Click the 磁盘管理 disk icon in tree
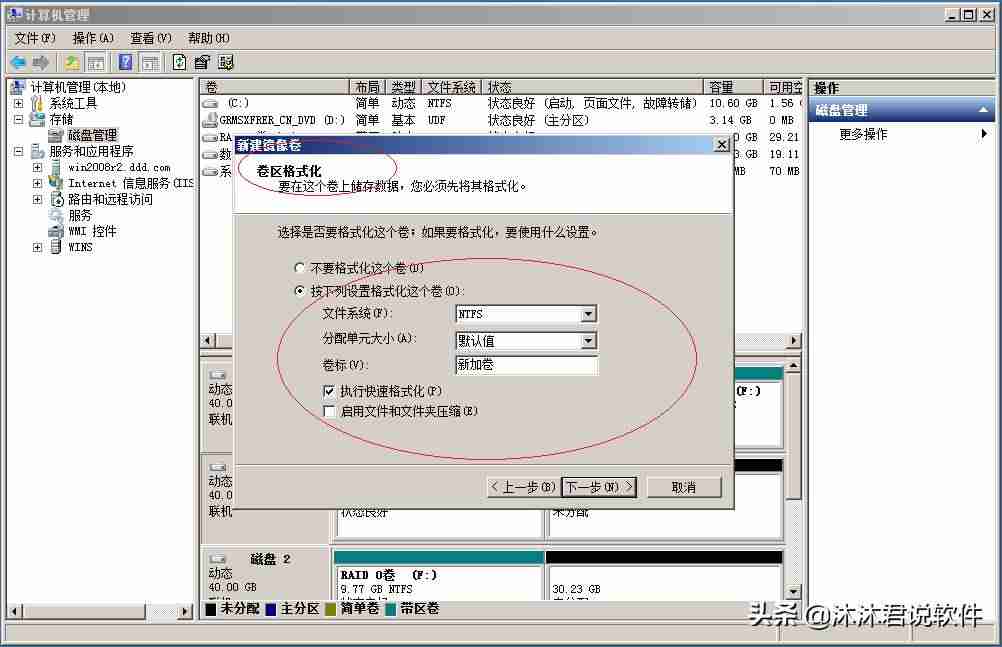Image resolution: width=1002 pixels, height=647 pixels. coord(57,135)
